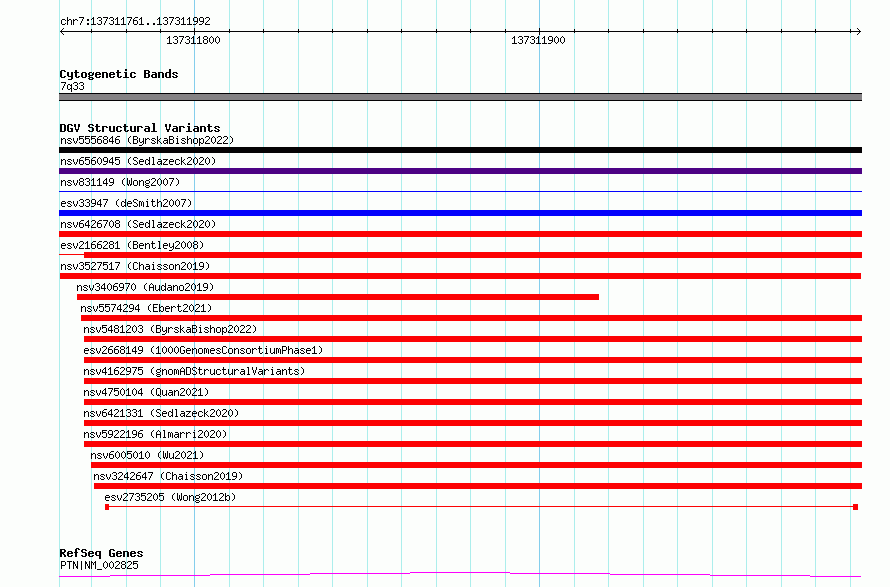890x587 pixels.
Task: Click the chr7:137311761..137311992 region text
Action: click(x=135, y=22)
